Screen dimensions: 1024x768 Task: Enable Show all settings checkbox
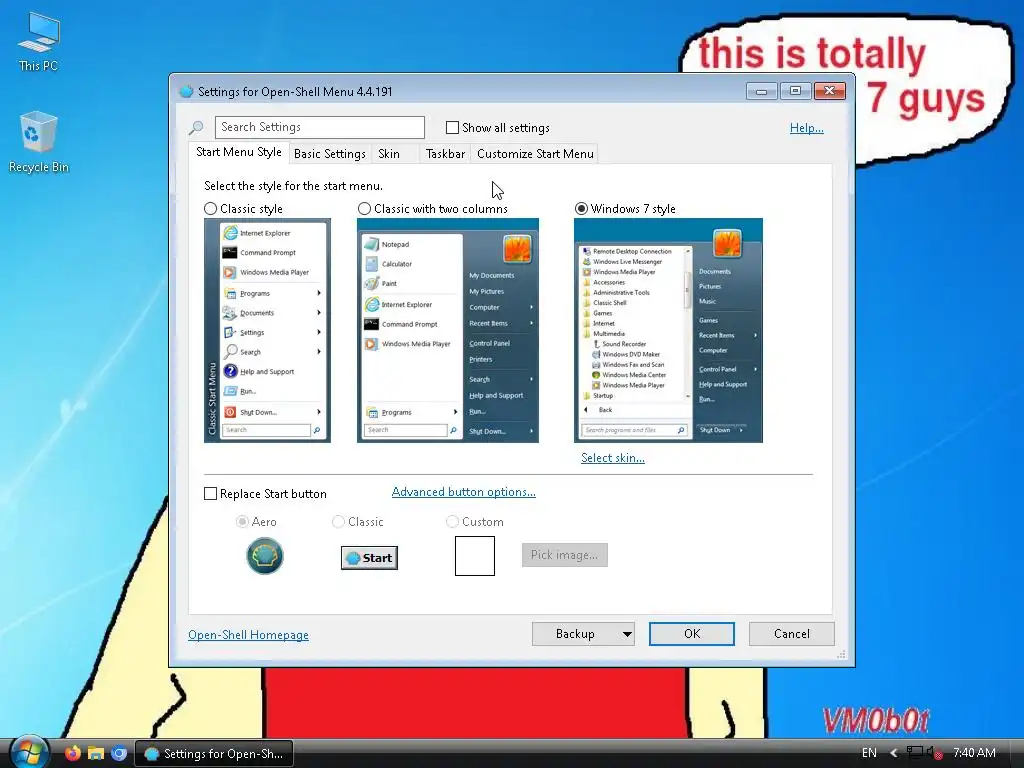(x=452, y=127)
